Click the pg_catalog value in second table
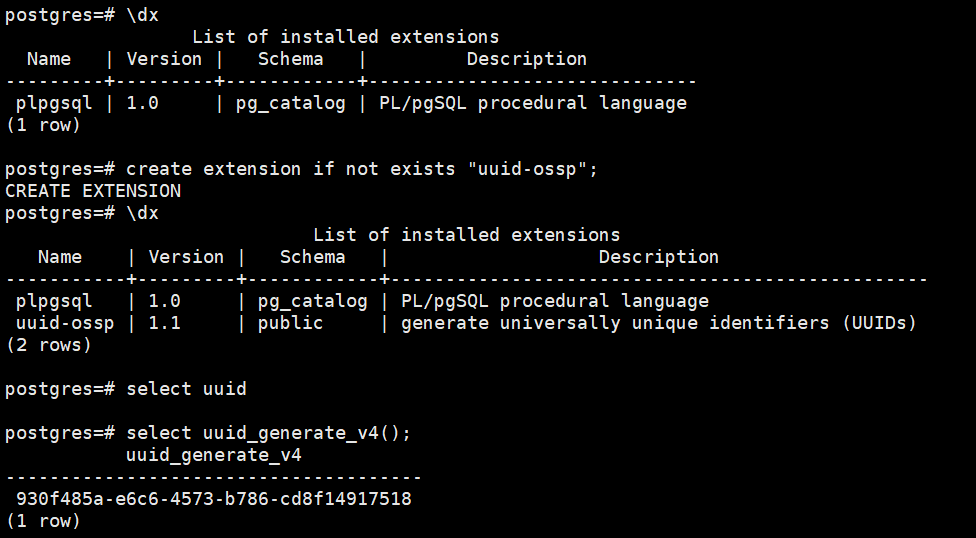976x538 pixels. tap(312, 301)
